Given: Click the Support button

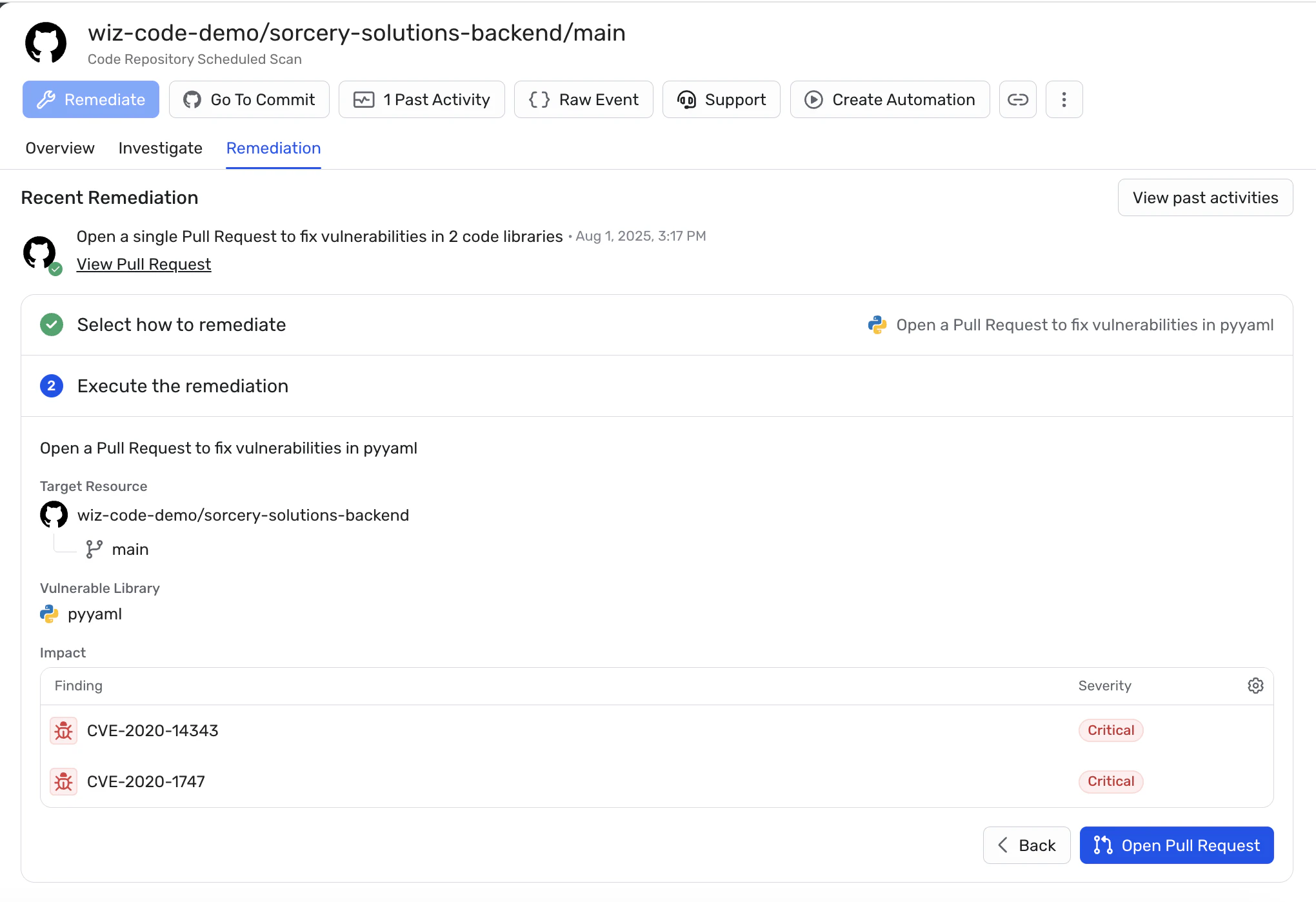Looking at the screenshot, I should (721, 99).
